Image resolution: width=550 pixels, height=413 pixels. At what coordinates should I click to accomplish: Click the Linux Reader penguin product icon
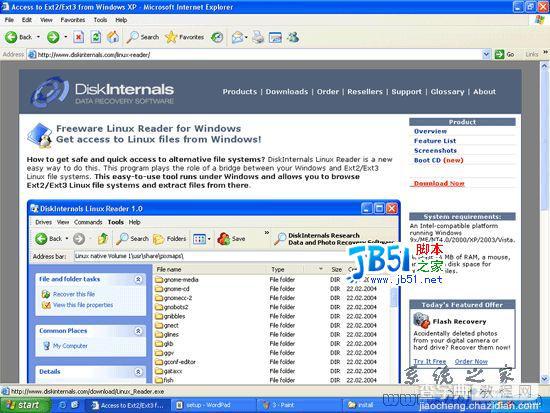39,135
